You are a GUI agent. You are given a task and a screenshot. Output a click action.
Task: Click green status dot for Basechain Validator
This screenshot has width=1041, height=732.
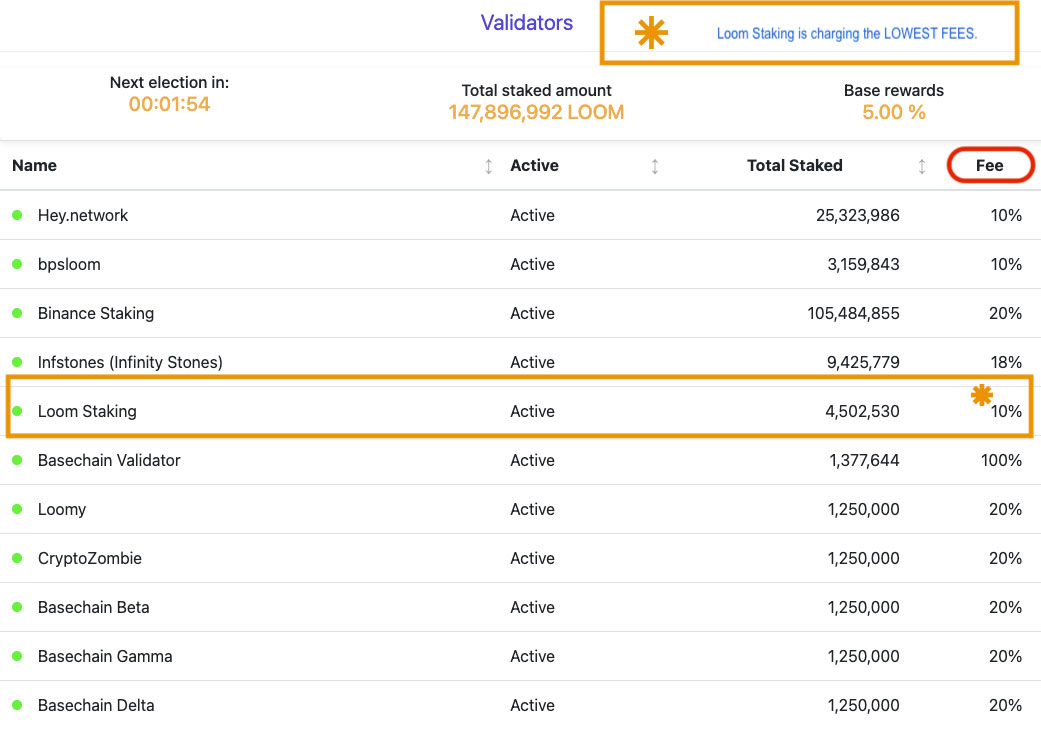click(17, 461)
